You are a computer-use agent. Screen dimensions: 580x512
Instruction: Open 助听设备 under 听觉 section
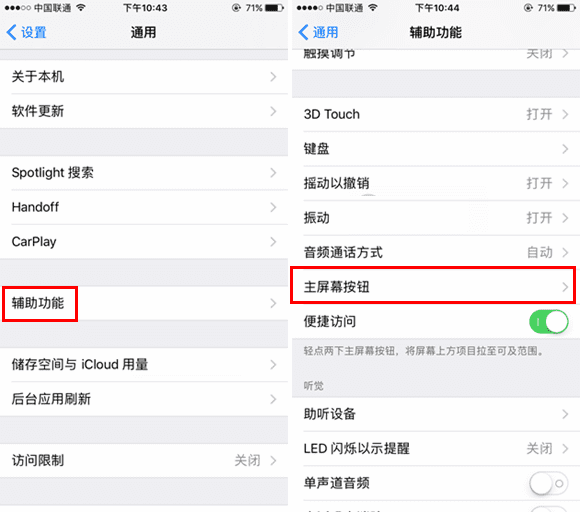(x=436, y=414)
